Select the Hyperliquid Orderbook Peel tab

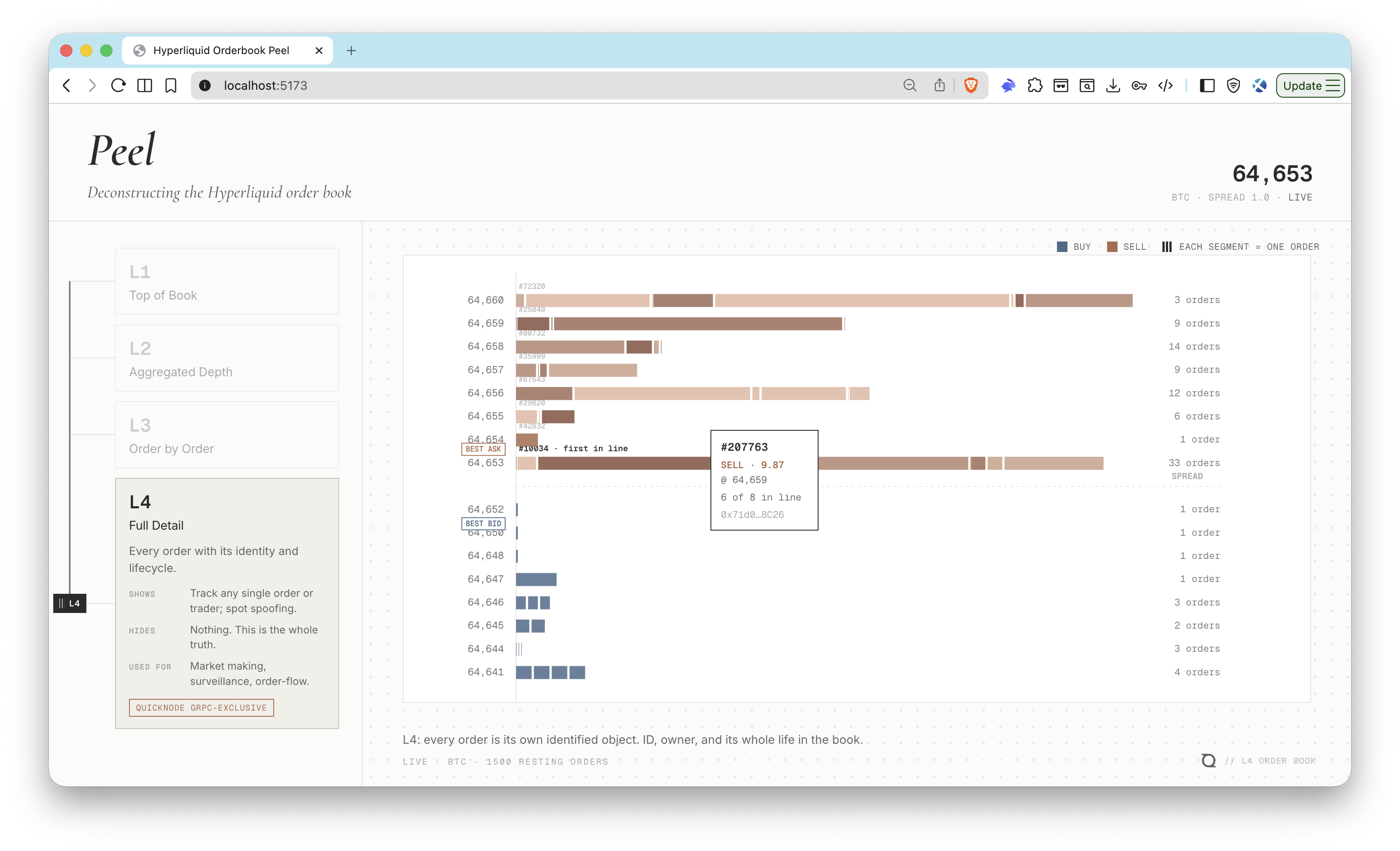pyautogui.click(x=227, y=51)
